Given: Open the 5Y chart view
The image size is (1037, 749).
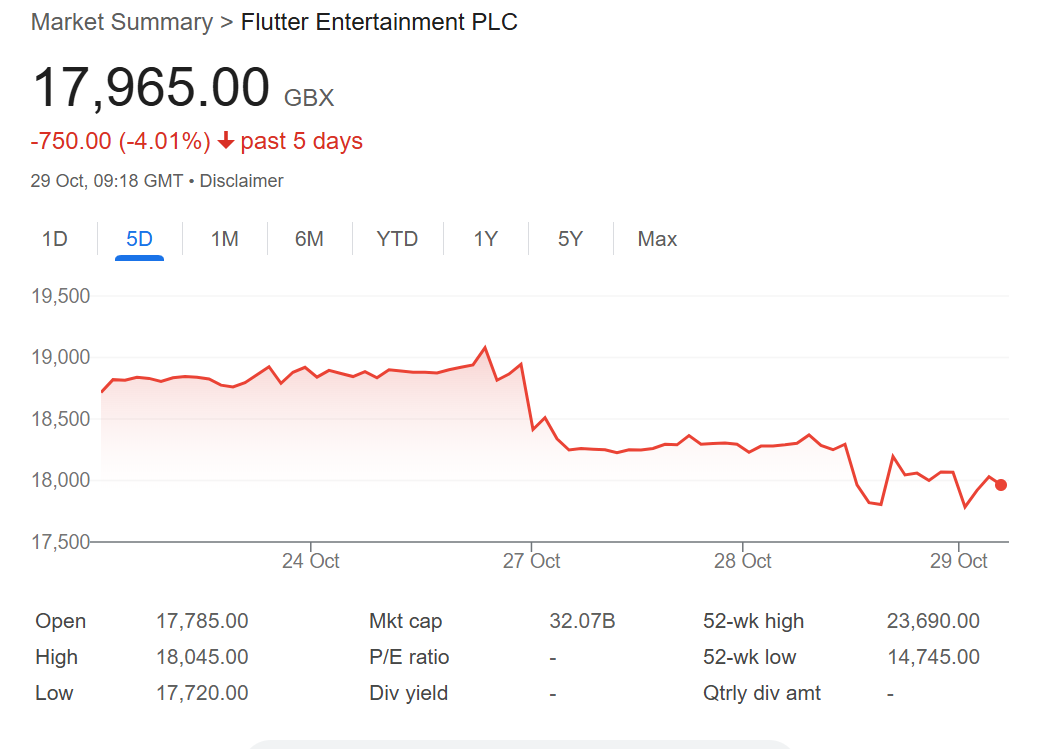Looking at the screenshot, I should [x=569, y=238].
